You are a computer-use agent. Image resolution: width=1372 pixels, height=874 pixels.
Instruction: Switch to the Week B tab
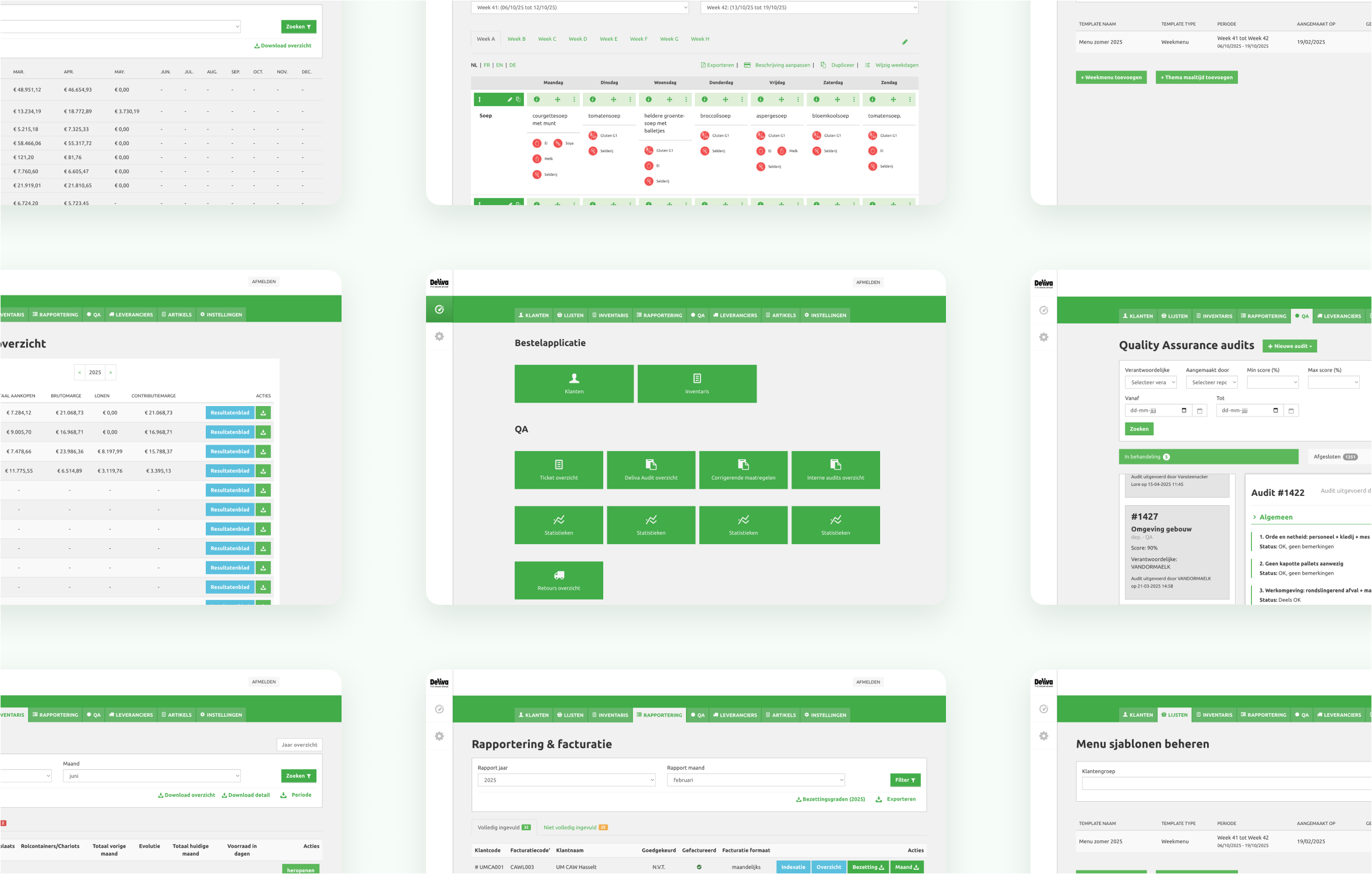pyautogui.click(x=516, y=39)
